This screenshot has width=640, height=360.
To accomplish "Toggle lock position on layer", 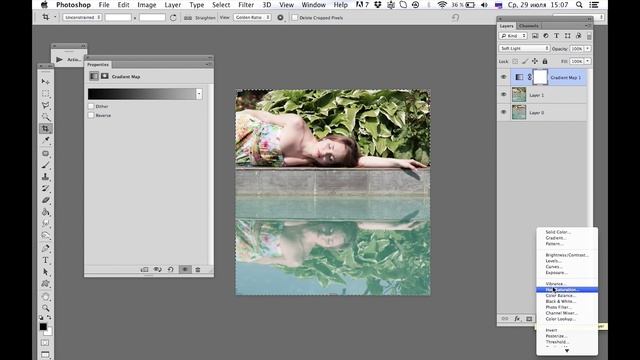I will coord(535,61).
